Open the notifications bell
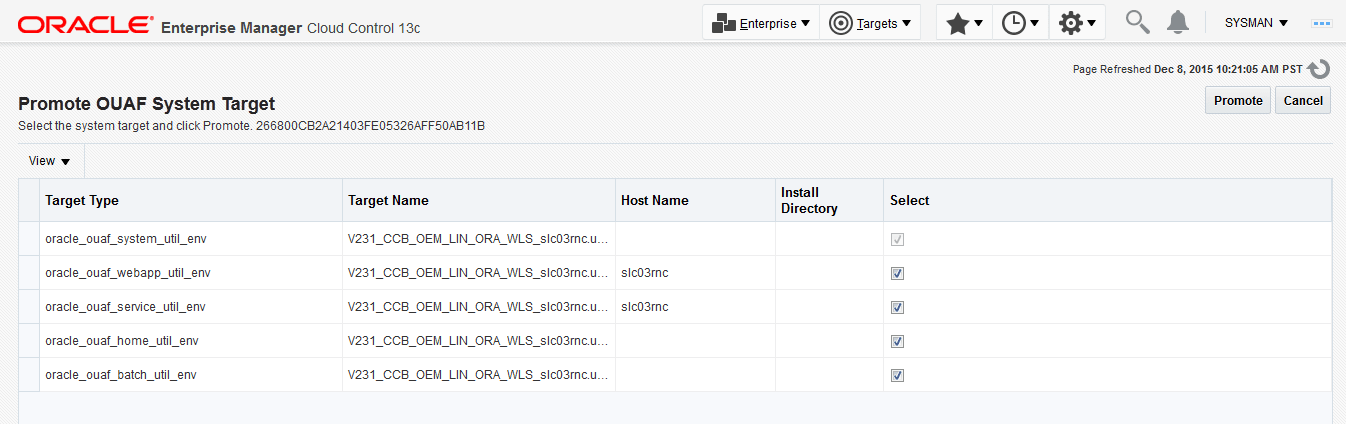This screenshot has height=424, width=1346. coord(1178,22)
